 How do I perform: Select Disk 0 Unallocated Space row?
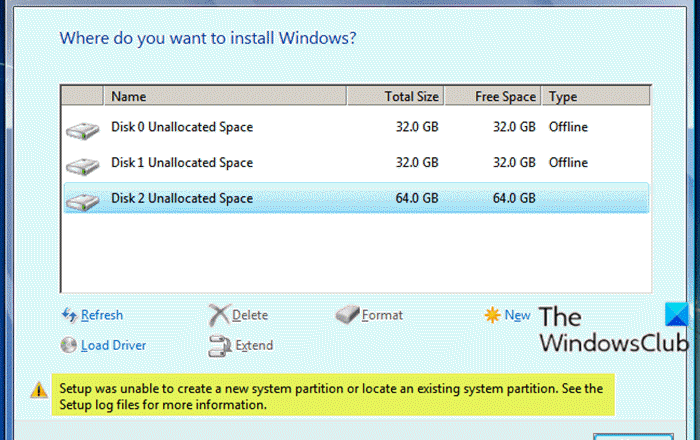coord(356,127)
